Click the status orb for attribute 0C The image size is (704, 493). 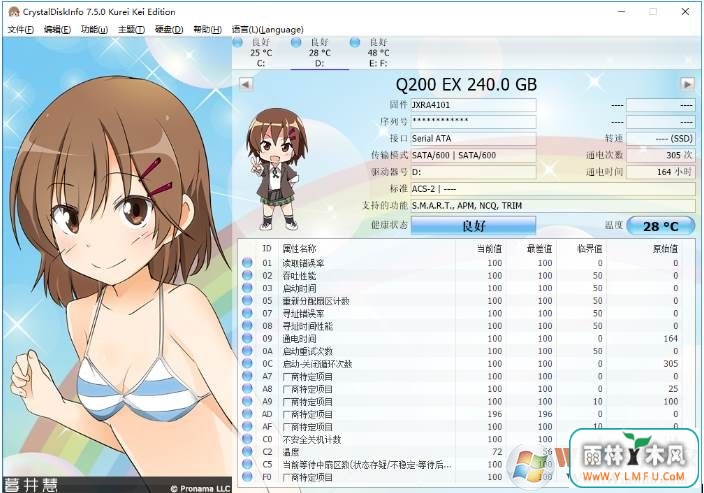pyautogui.click(x=247, y=363)
